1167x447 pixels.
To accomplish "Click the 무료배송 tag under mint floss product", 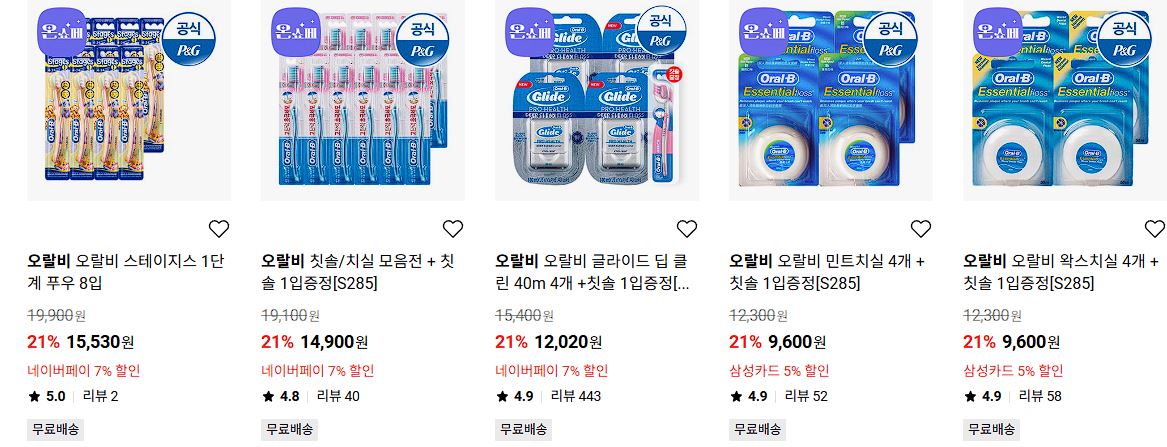I will tap(757, 429).
